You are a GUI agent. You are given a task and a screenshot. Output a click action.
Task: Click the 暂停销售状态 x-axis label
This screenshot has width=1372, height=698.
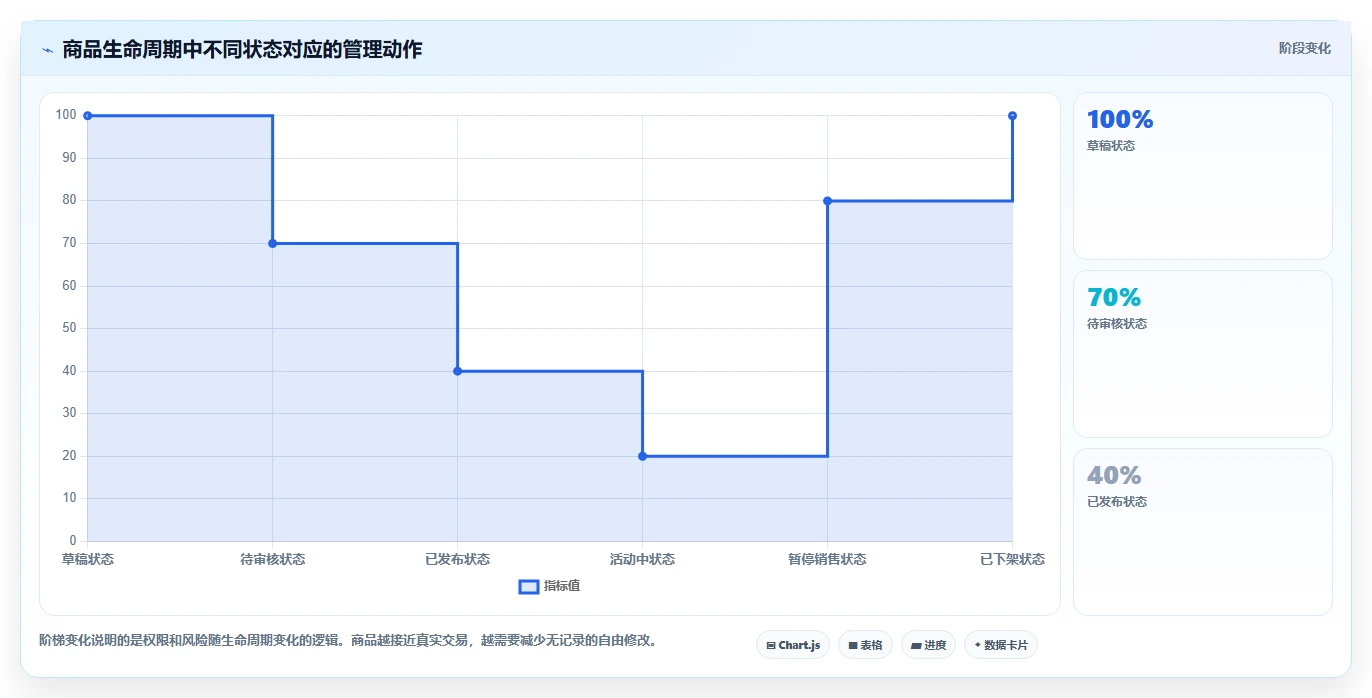pos(827,559)
